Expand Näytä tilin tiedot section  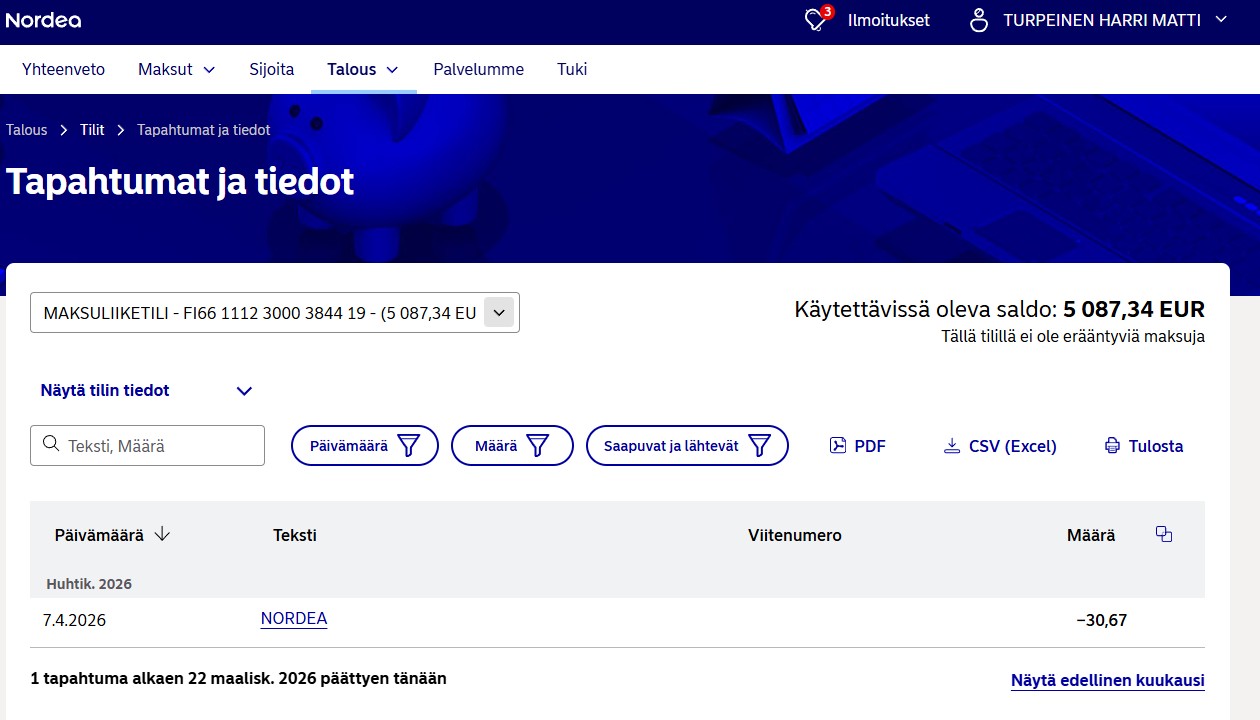[146, 391]
